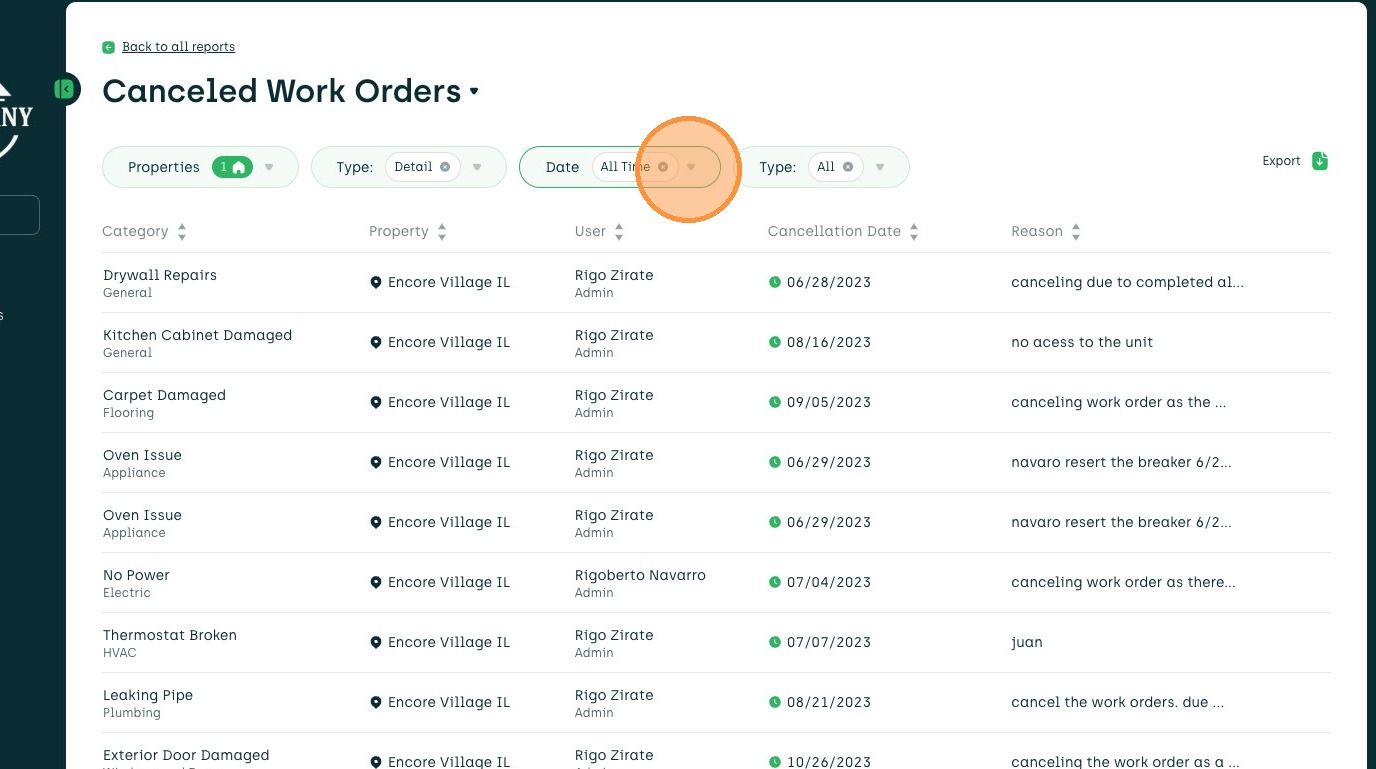Sort the table by Category
This screenshot has height=769, width=1376.
pos(182,232)
